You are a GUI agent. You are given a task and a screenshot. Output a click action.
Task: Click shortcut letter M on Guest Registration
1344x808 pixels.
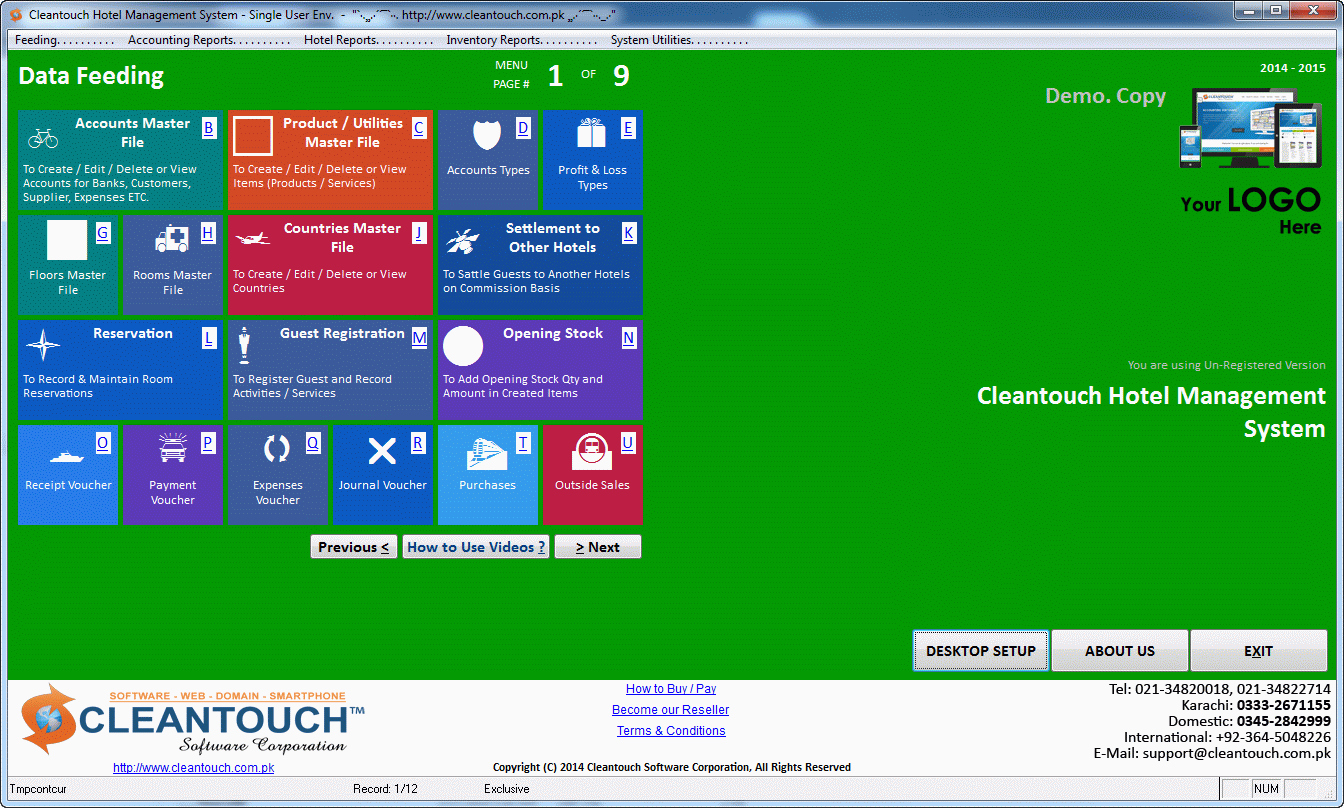point(419,338)
